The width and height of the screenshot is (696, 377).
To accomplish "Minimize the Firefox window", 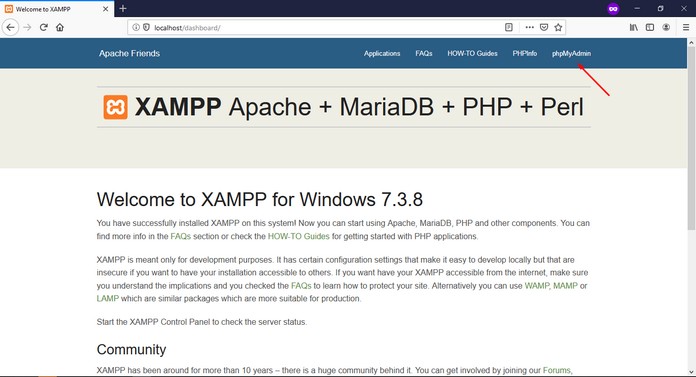I will (x=637, y=8).
